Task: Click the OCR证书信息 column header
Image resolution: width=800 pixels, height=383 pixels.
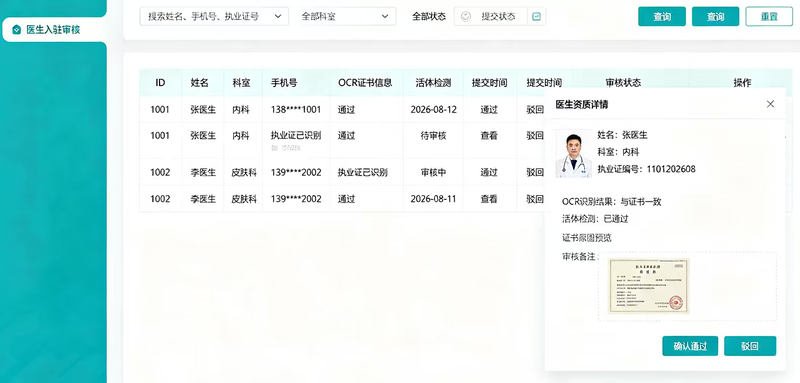Action: (365, 83)
